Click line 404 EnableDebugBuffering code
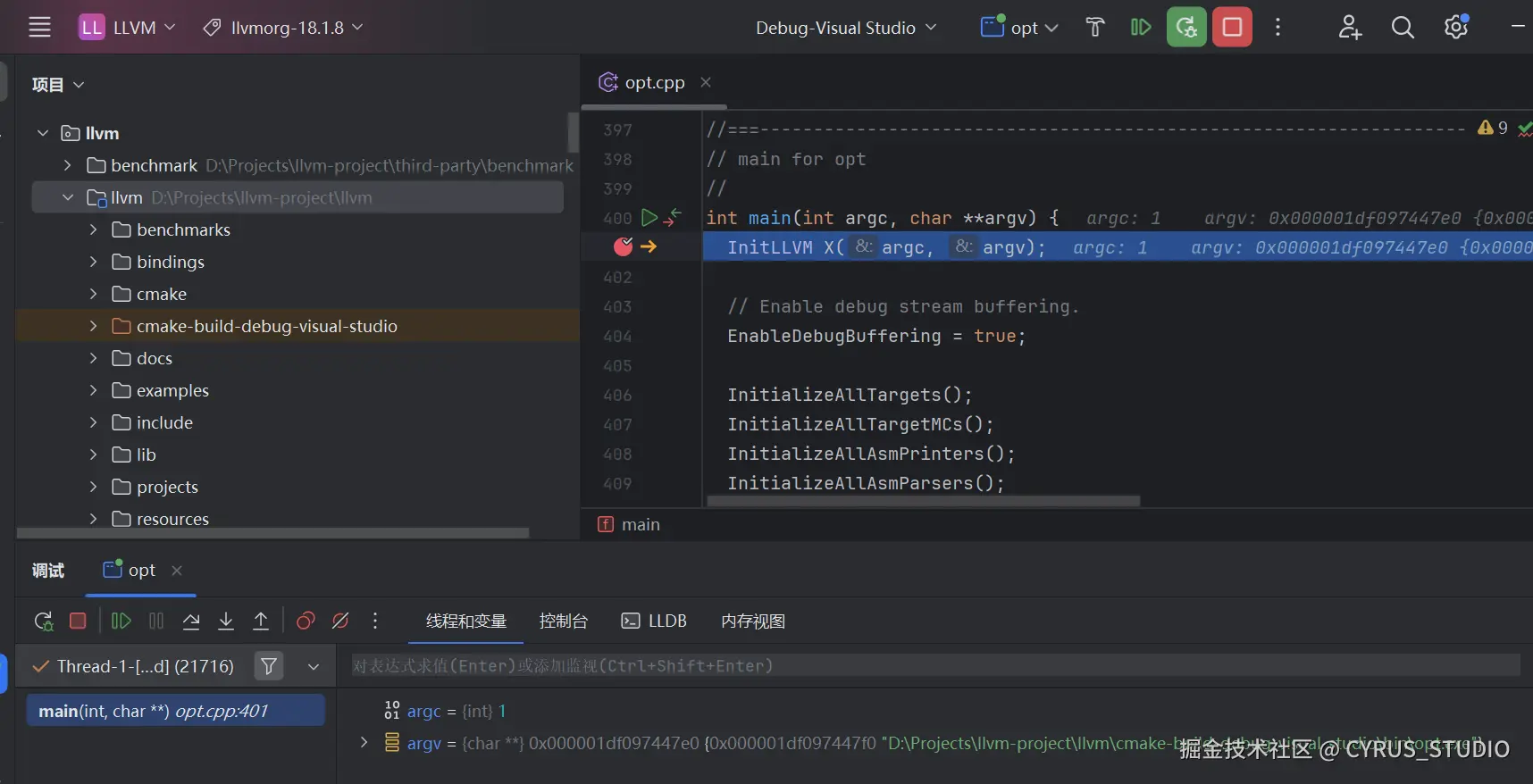 point(876,336)
